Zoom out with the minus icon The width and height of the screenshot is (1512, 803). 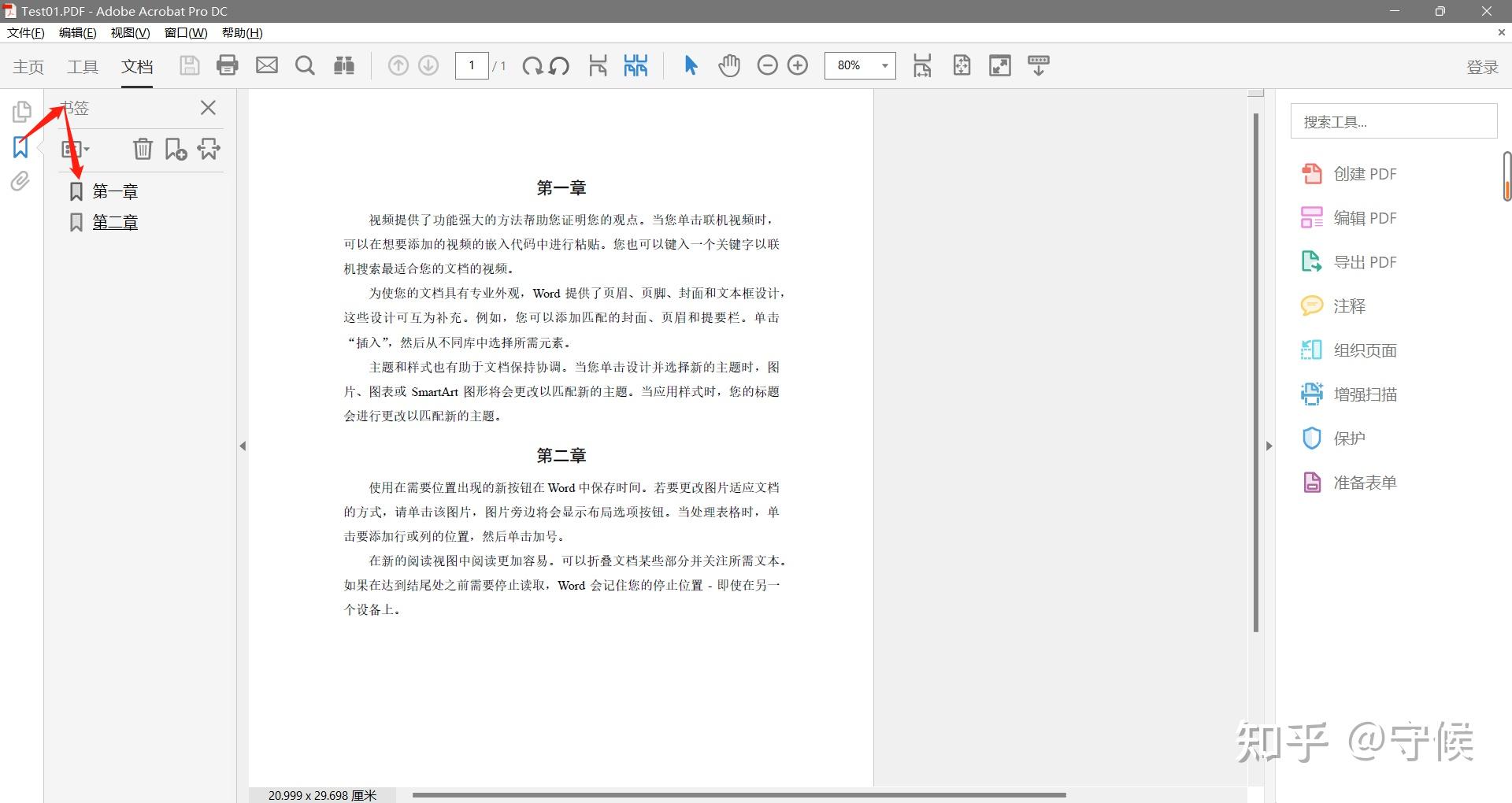coord(767,65)
